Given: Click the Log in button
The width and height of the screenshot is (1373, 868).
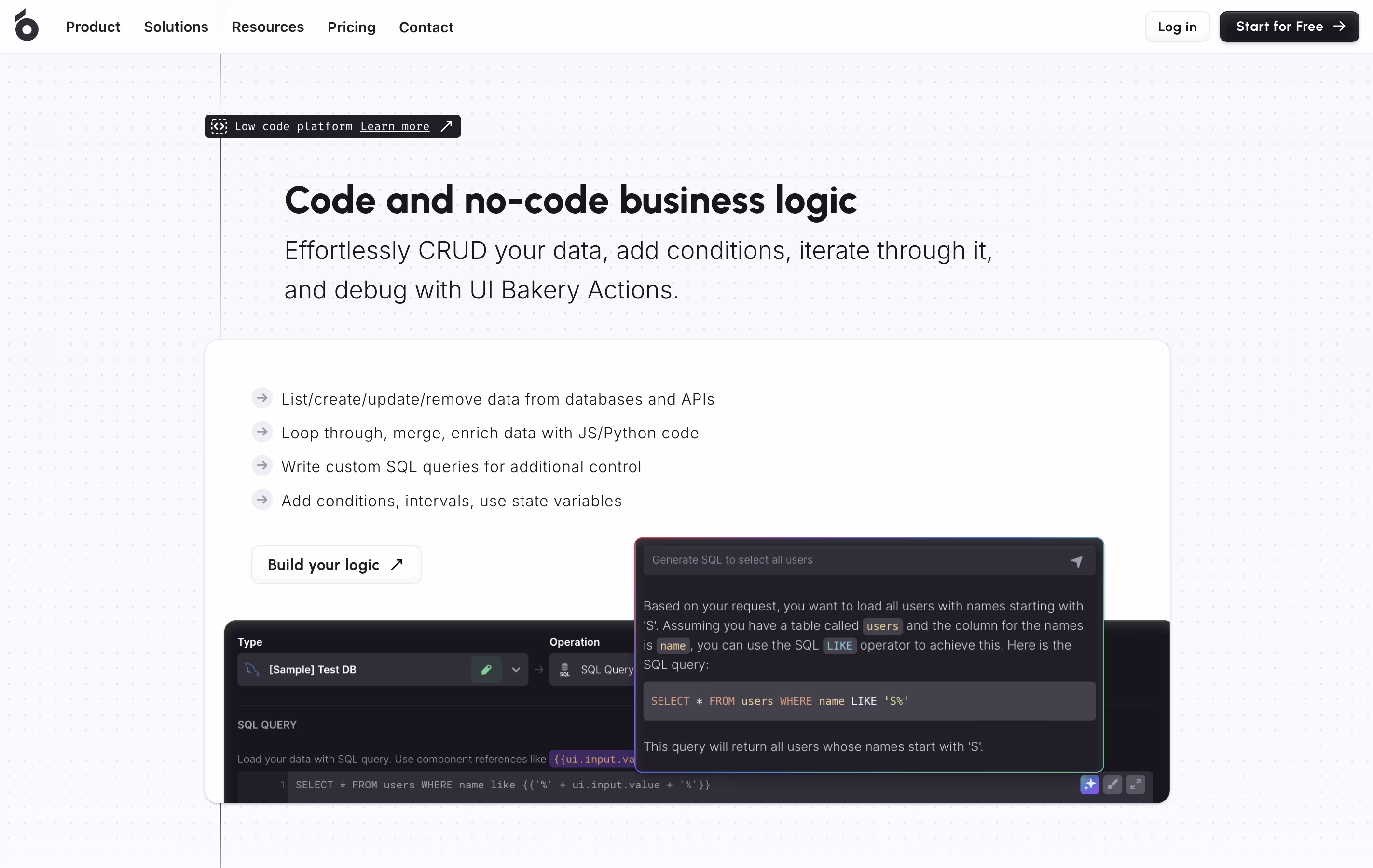Looking at the screenshot, I should point(1177,27).
